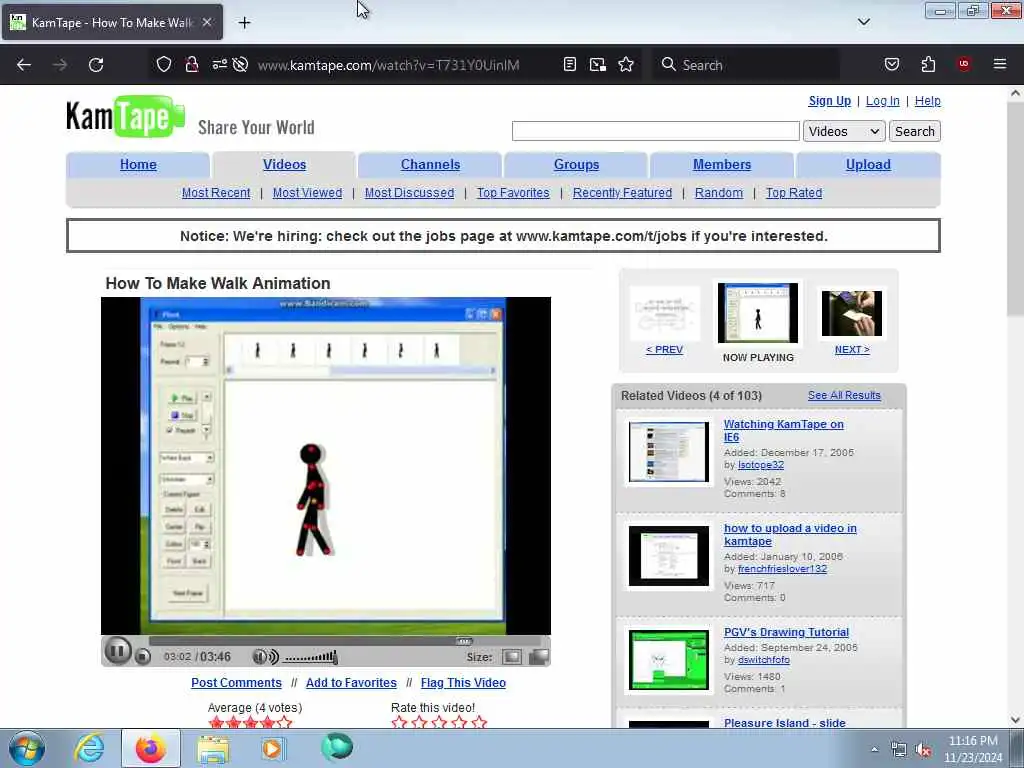The height and width of the screenshot is (768, 1024).
Task: Open Recently Featured videos
Action: tap(622, 193)
